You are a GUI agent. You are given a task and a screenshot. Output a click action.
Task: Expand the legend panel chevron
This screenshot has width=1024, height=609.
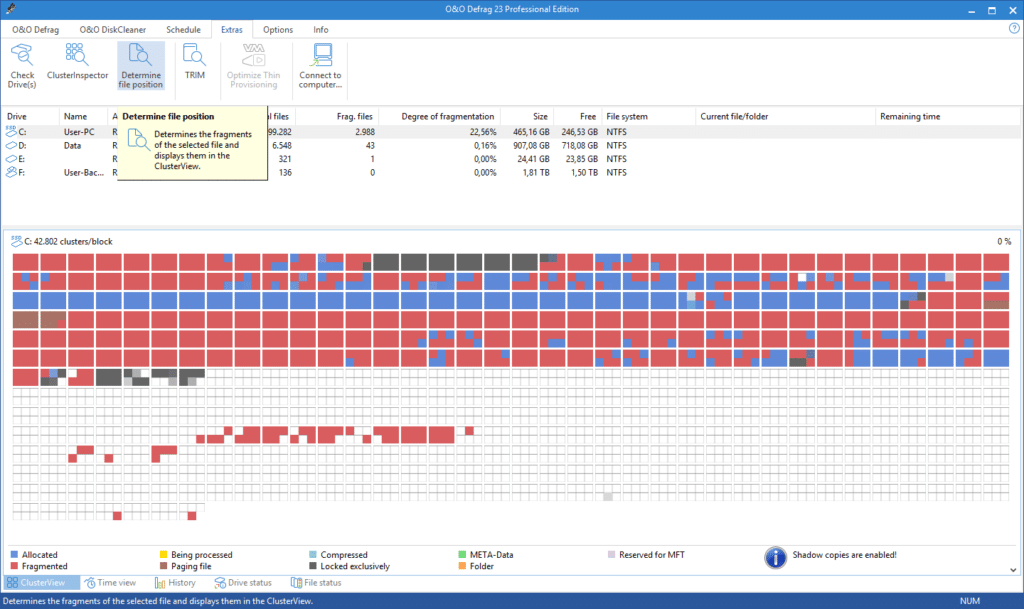[x=1013, y=570]
